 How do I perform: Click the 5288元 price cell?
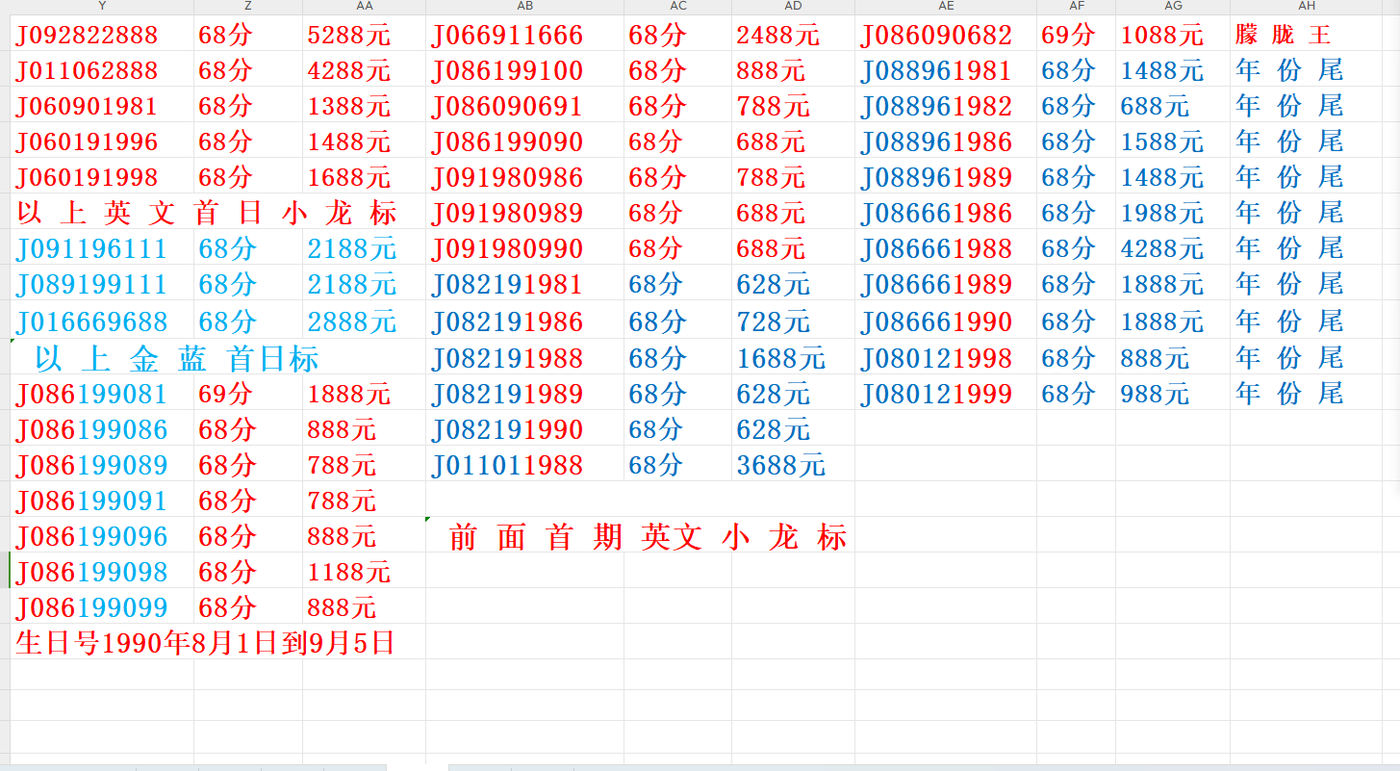click(349, 36)
